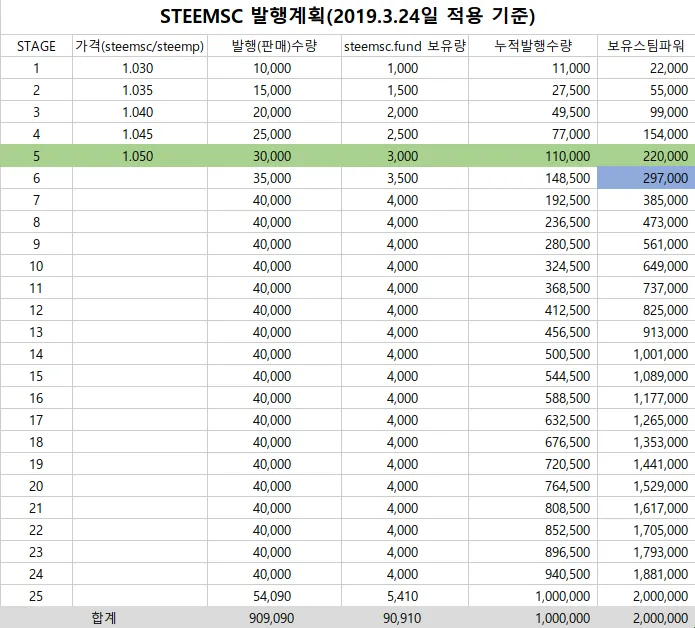695x628 pixels.
Task: Click the total issuance cell 909,090
Action: tap(273, 618)
